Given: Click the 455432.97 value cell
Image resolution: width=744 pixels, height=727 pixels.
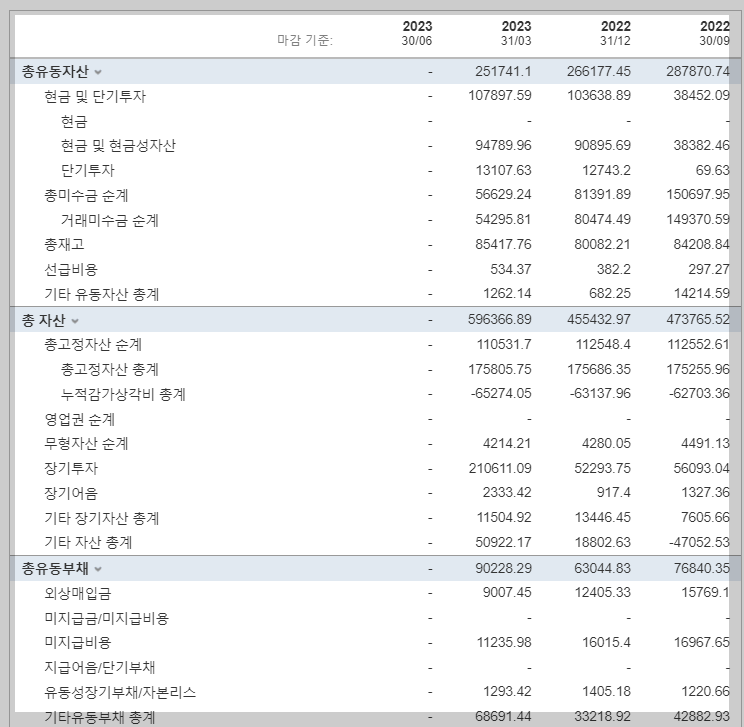Looking at the screenshot, I should 599,319.
